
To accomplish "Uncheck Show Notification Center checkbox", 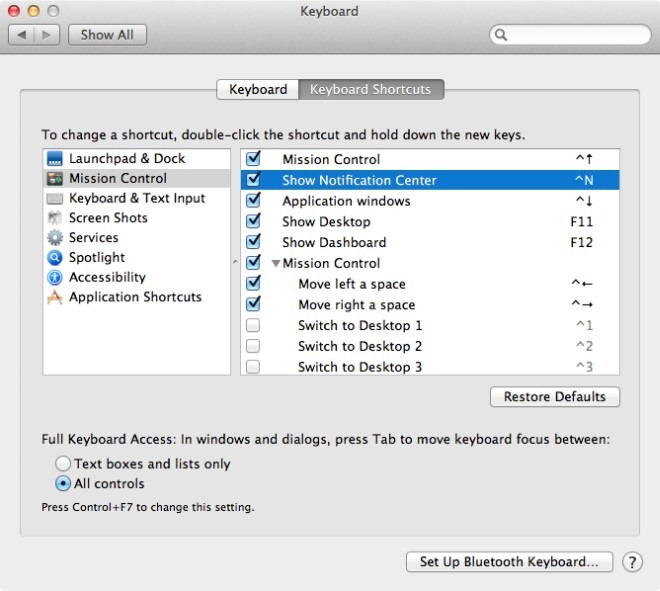I will pos(253,180).
